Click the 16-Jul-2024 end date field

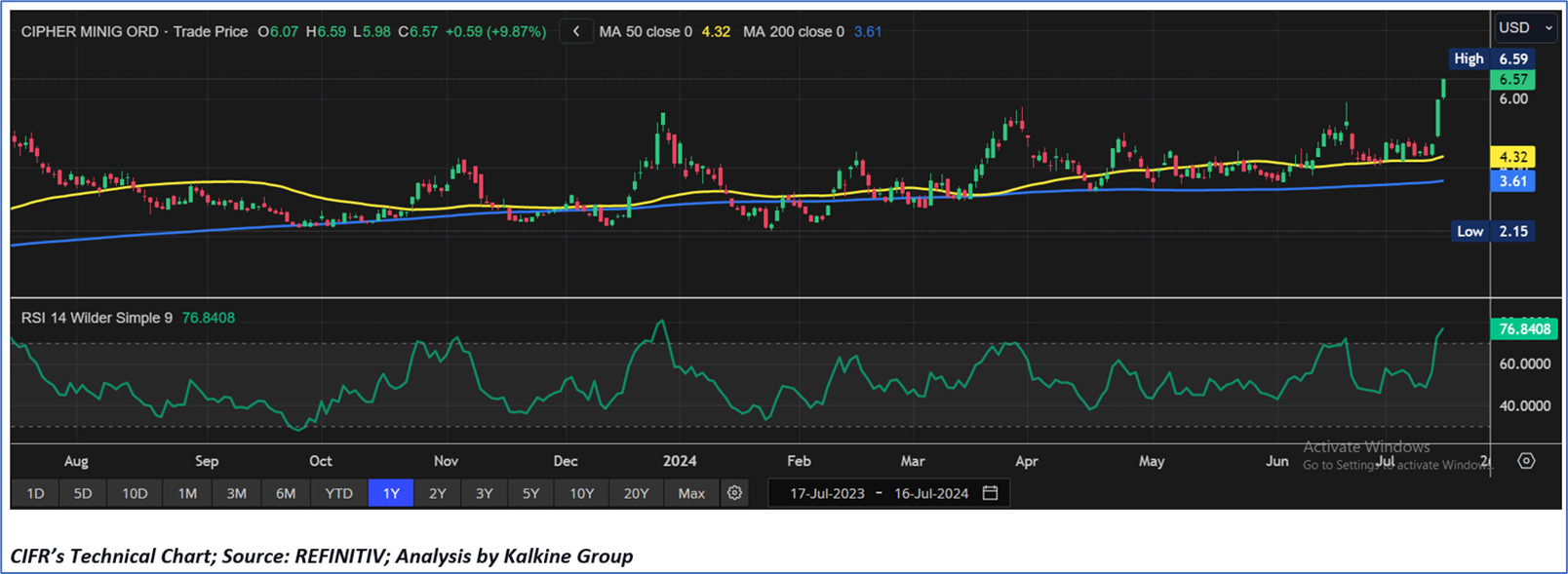coord(930,493)
